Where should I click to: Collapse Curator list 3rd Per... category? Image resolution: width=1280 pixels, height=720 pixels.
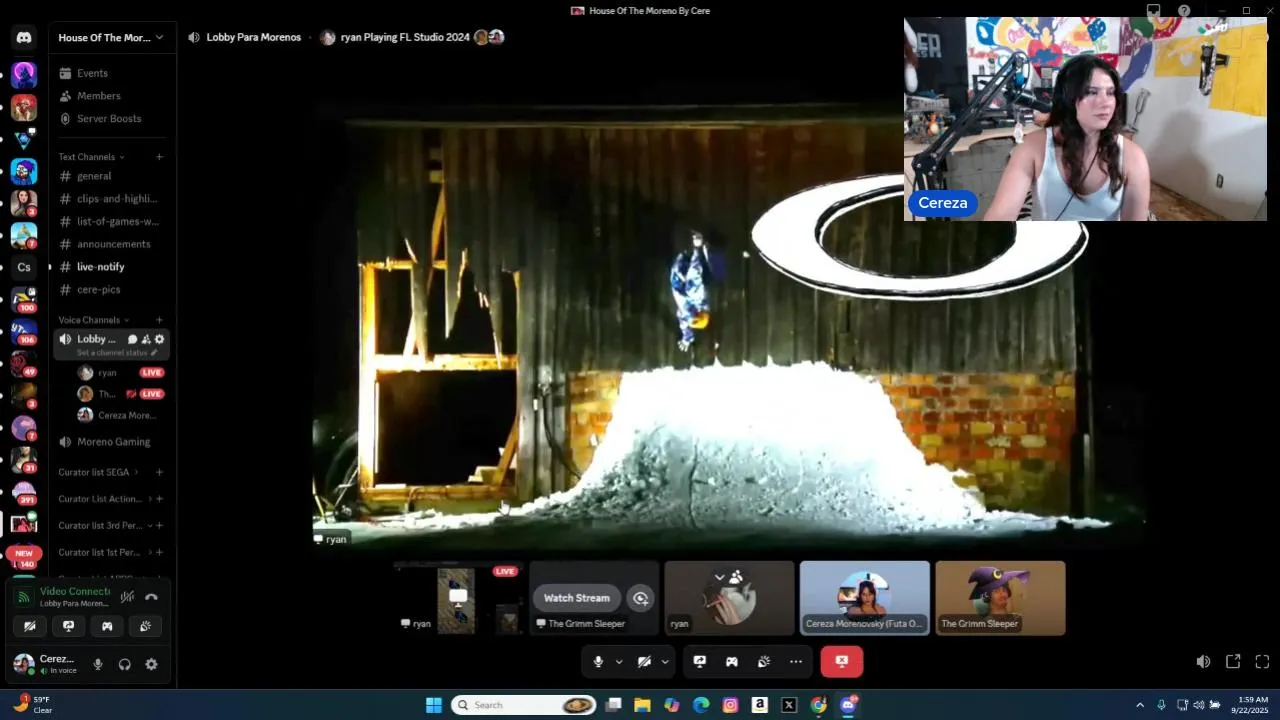click(x=103, y=525)
